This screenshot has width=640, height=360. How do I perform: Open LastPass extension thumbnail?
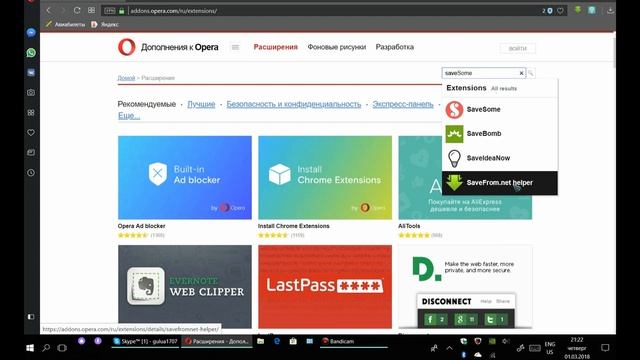(325, 287)
